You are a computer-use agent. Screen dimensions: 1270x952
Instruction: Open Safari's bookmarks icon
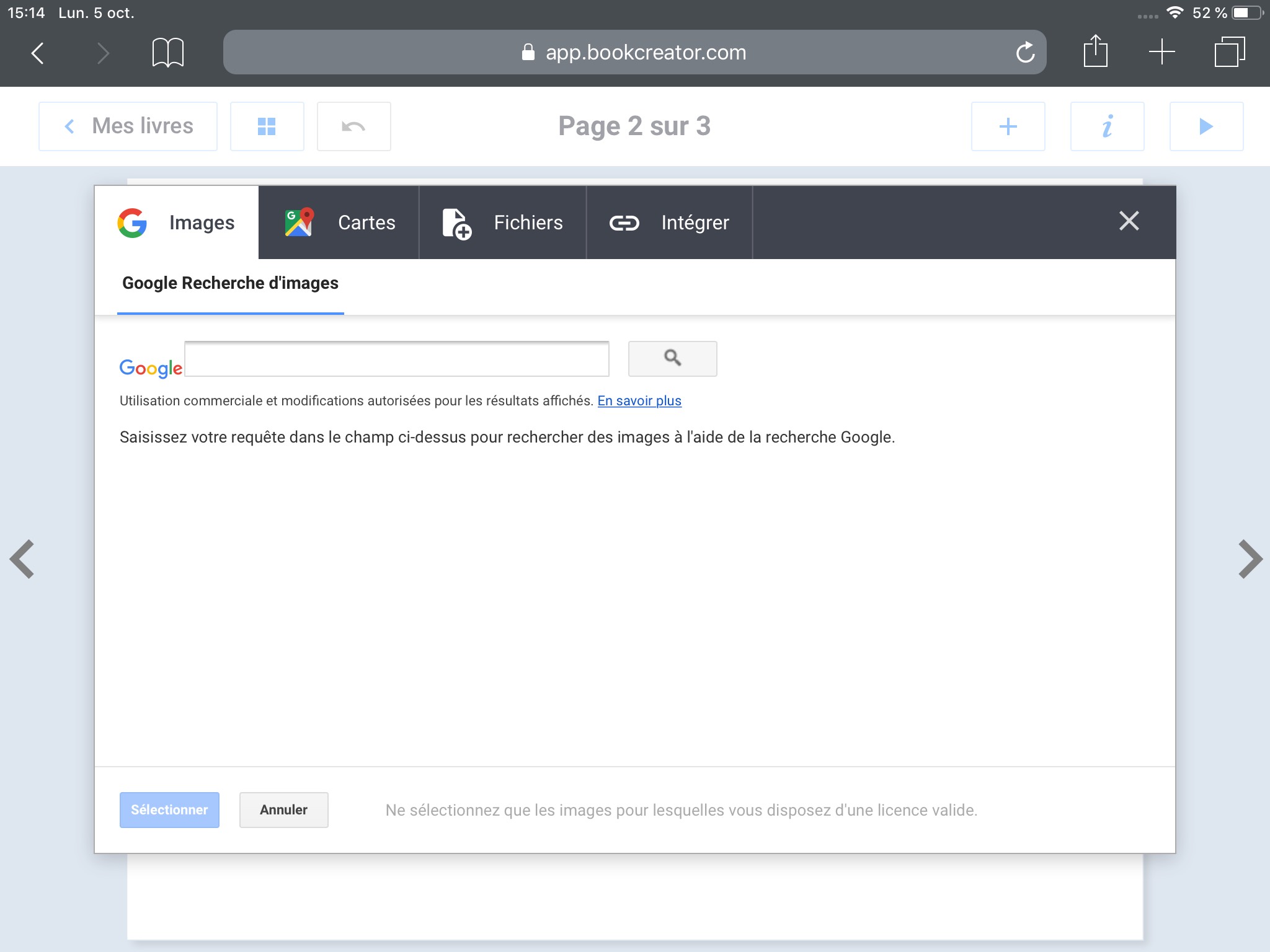pyautogui.click(x=167, y=52)
